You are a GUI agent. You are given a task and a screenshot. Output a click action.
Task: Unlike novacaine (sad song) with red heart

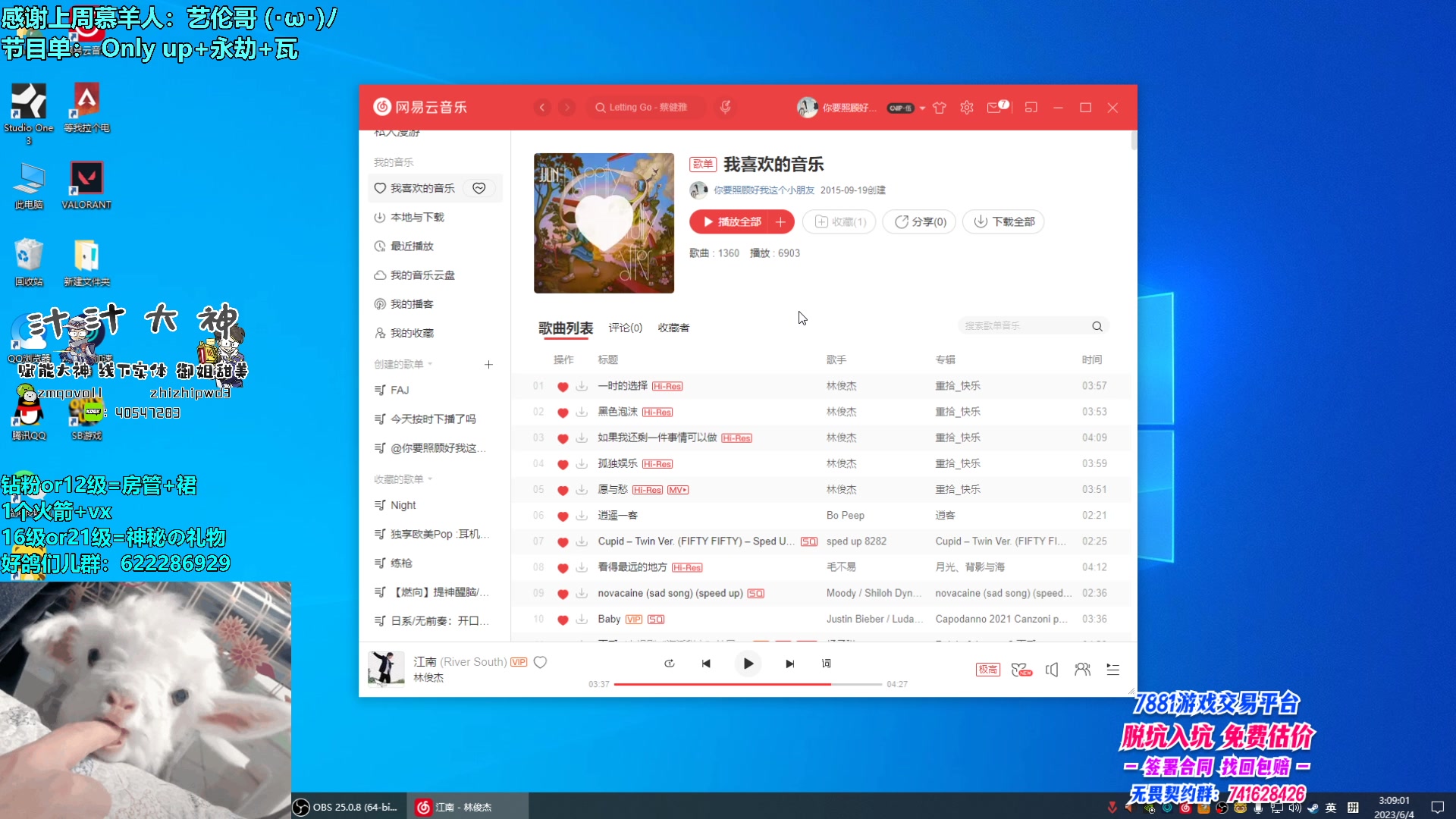[563, 594]
